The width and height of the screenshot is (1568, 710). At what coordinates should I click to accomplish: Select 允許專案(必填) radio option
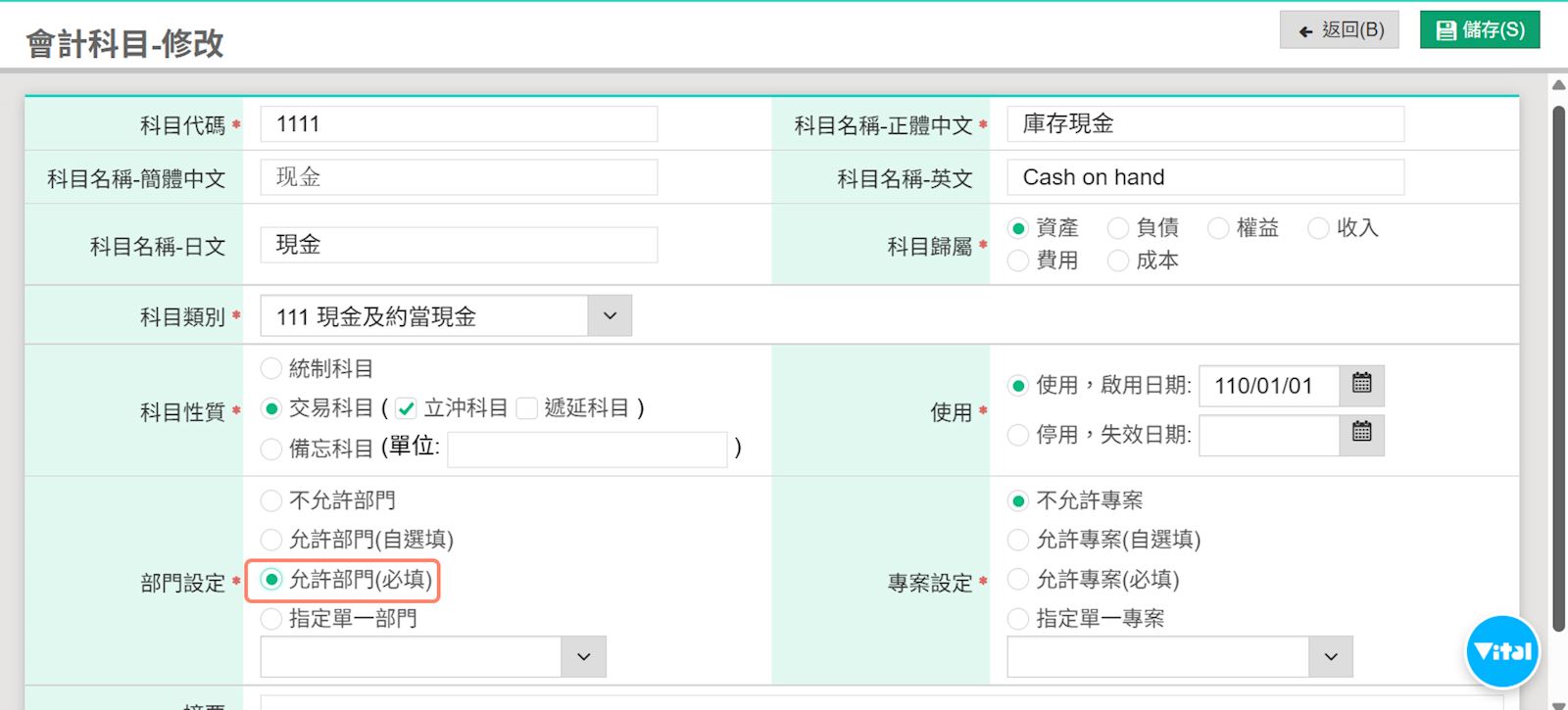point(1018,580)
